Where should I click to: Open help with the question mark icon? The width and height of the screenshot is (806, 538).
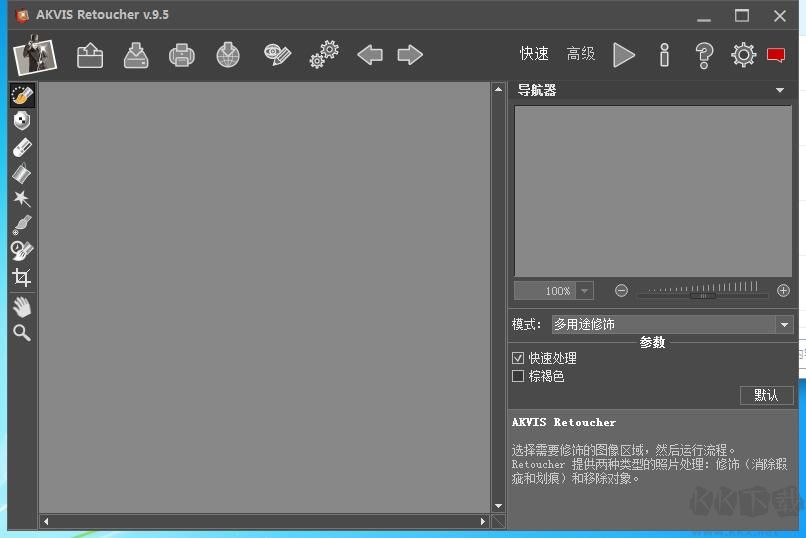click(x=704, y=55)
